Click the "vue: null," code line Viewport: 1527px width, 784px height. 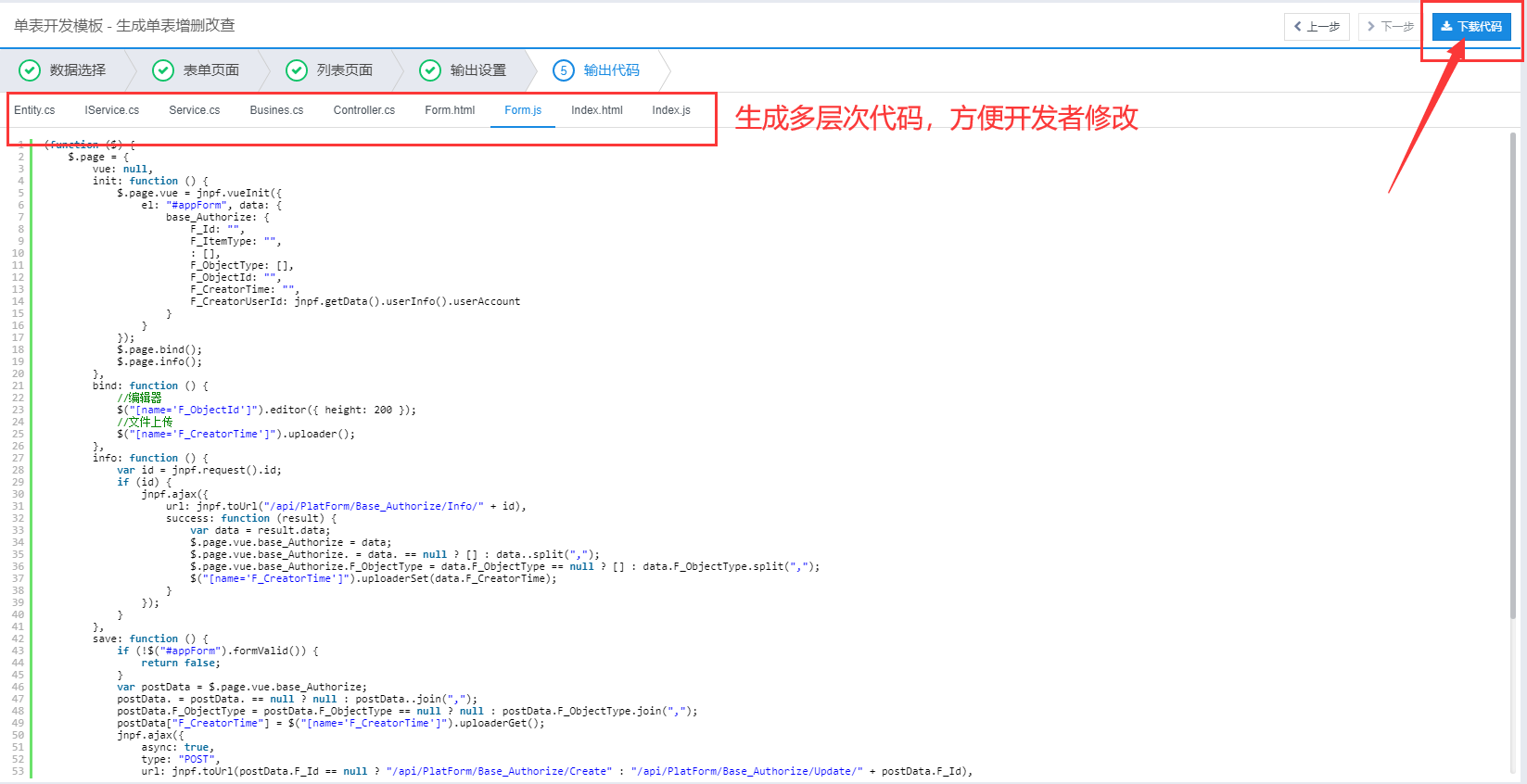[x=122, y=170]
